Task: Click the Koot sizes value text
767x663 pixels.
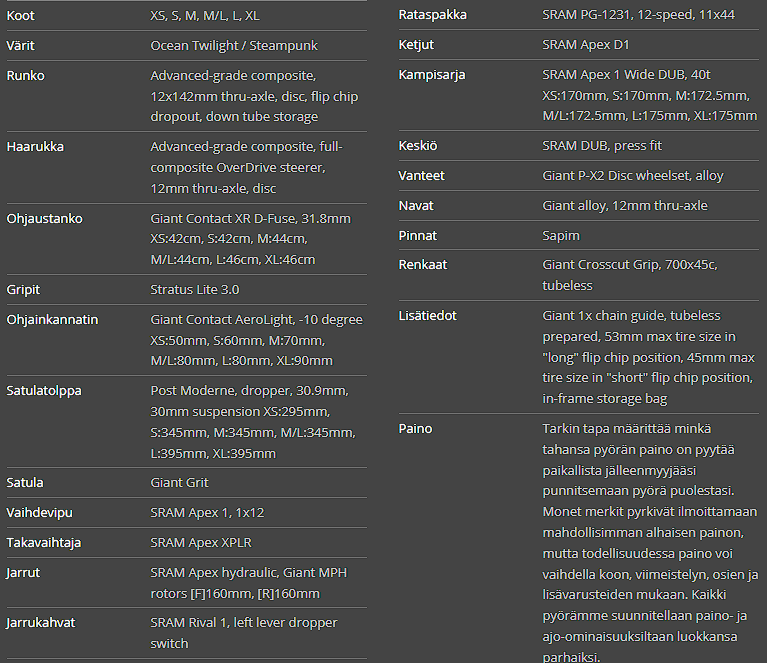Action: (x=205, y=16)
